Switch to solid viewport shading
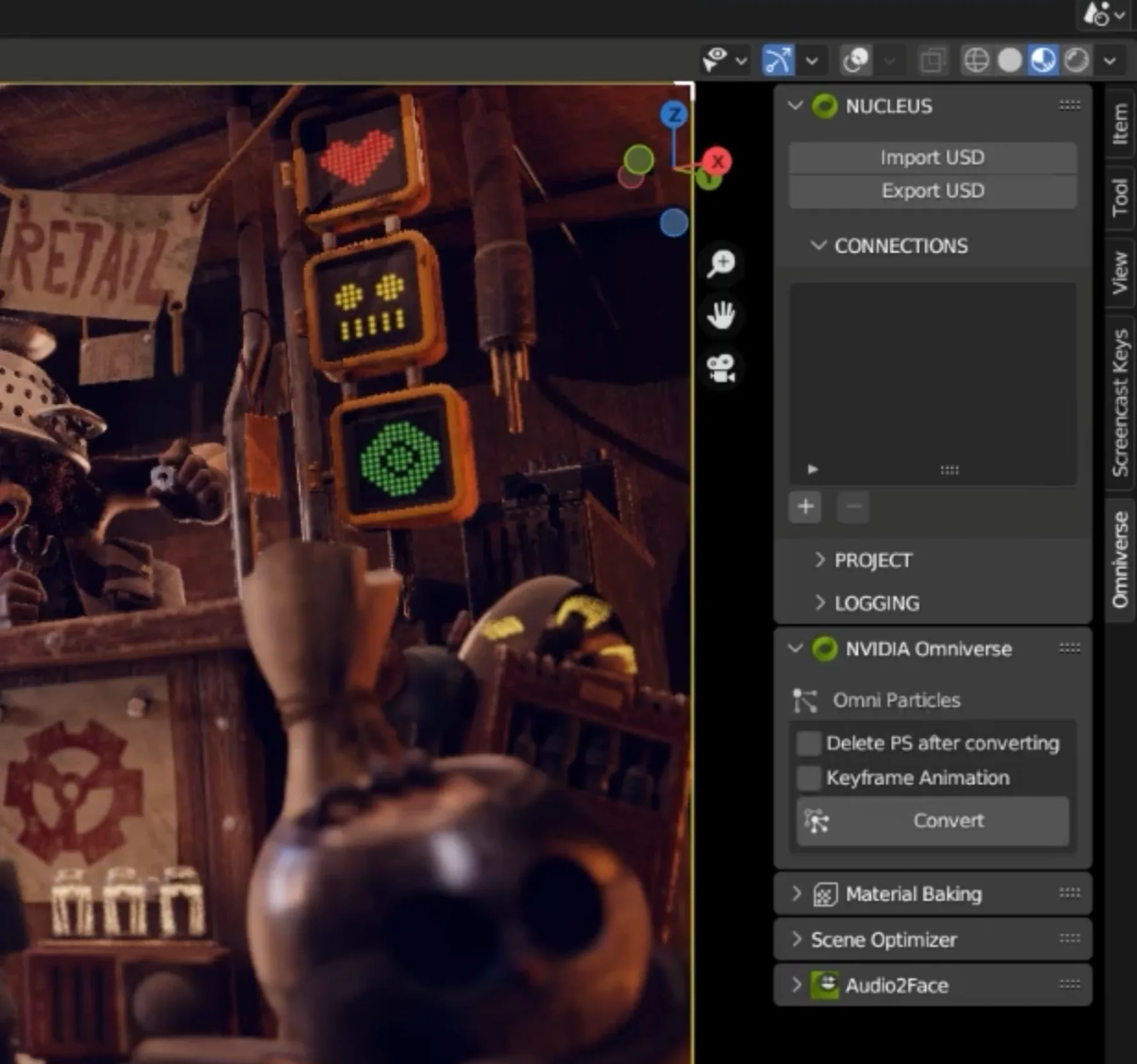 (x=1010, y=60)
